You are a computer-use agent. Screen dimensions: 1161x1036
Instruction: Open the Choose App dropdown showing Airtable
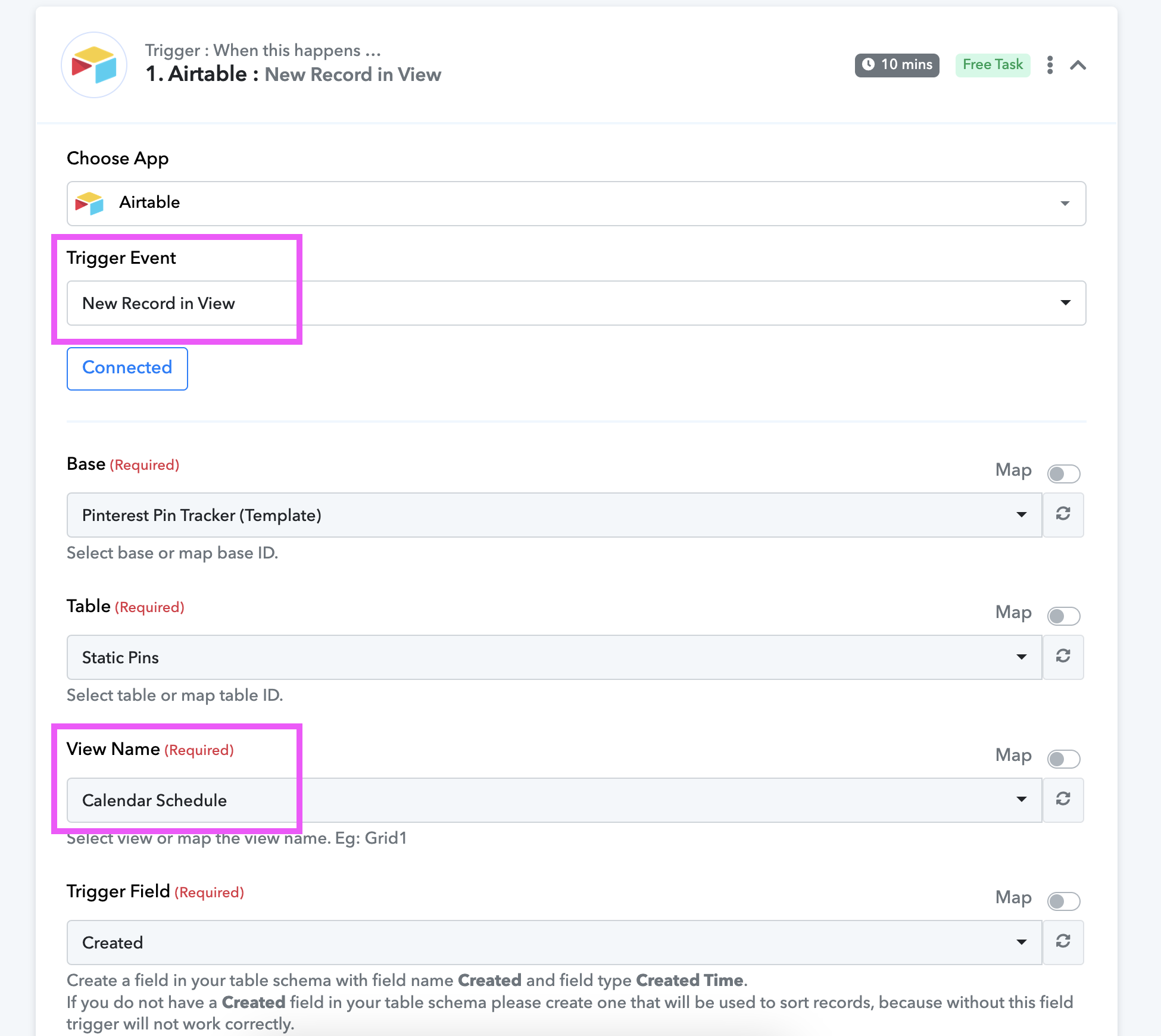[x=576, y=204]
